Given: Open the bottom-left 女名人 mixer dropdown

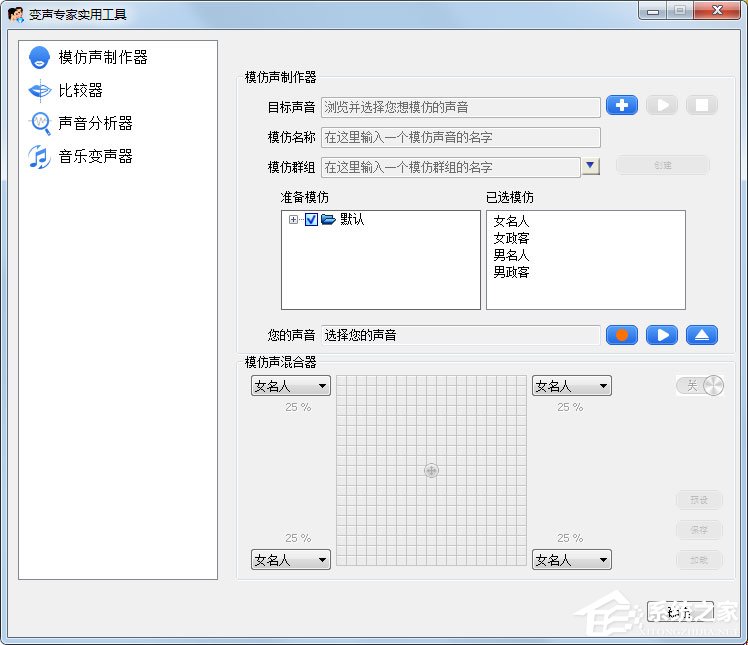Looking at the screenshot, I should (291, 560).
